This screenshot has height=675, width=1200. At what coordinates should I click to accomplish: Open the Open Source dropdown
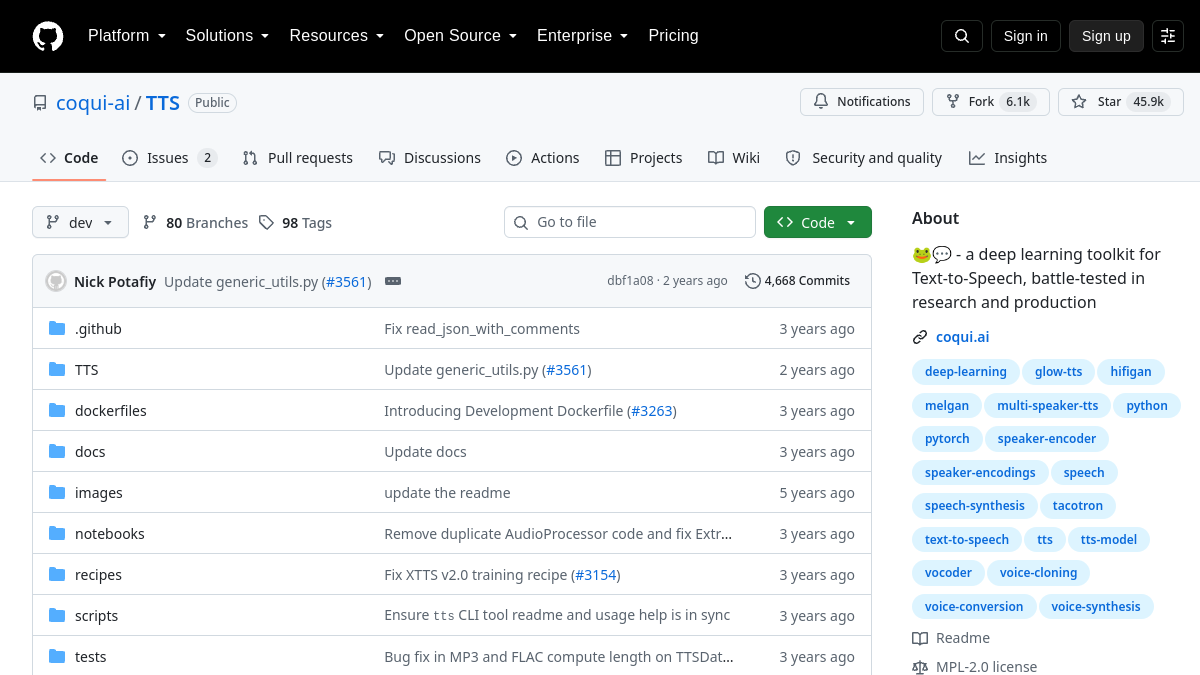point(460,36)
